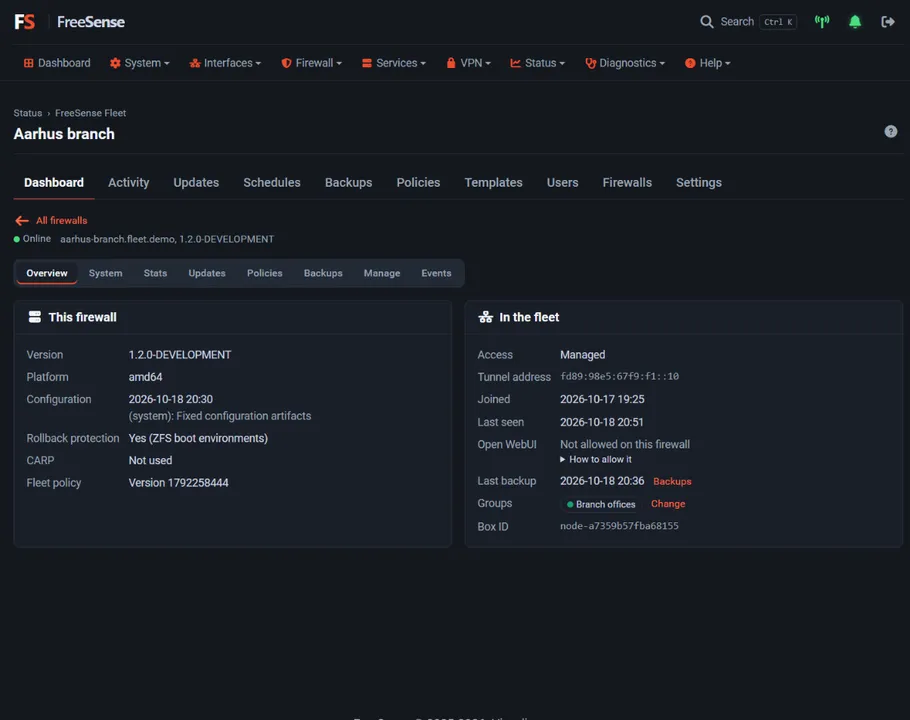The width and height of the screenshot is (910, 720).
Task: Open the Diagnostics dropdown menu
Action: (625, 63)
